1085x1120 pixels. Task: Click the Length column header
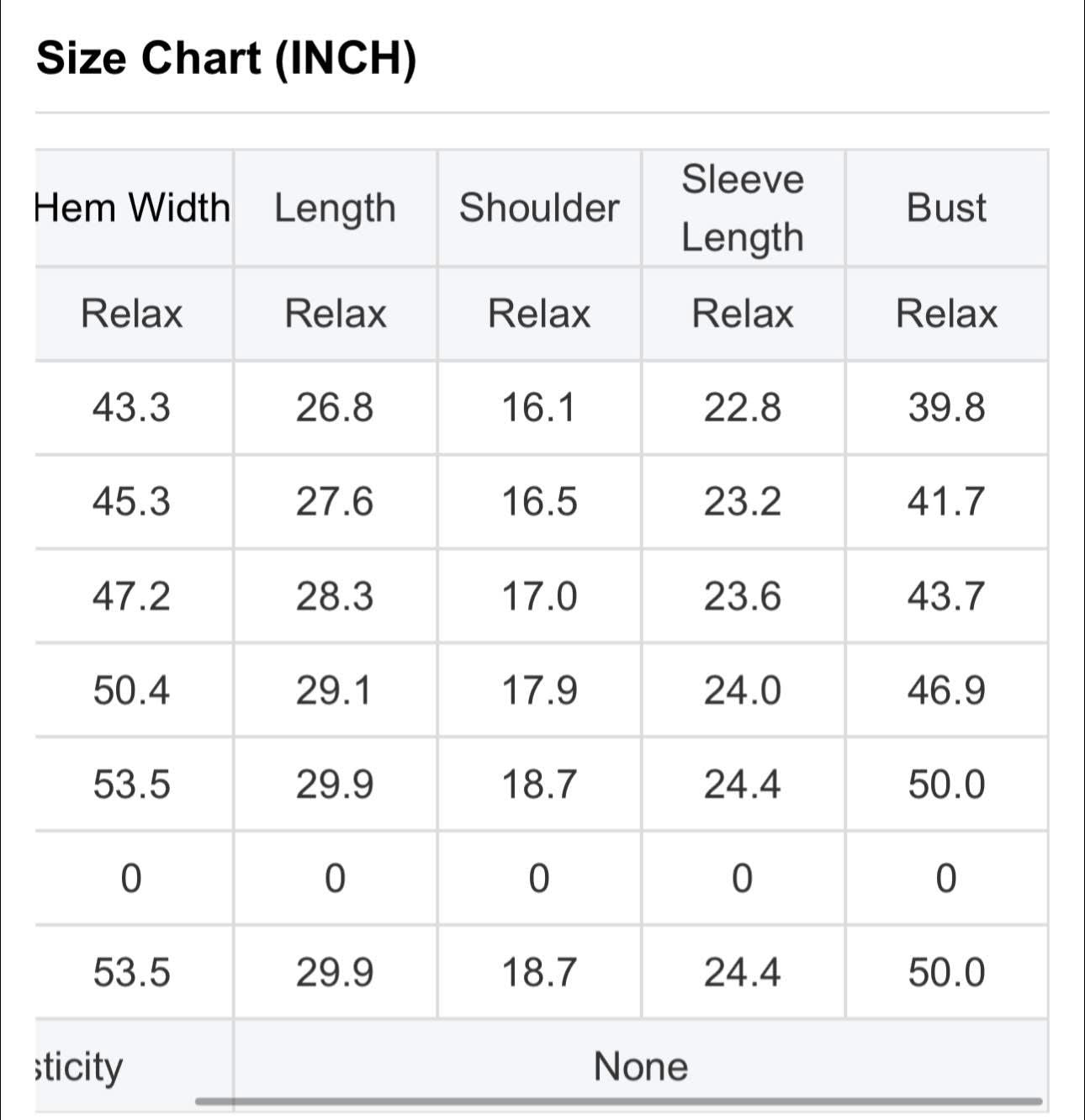click(335, 208)
